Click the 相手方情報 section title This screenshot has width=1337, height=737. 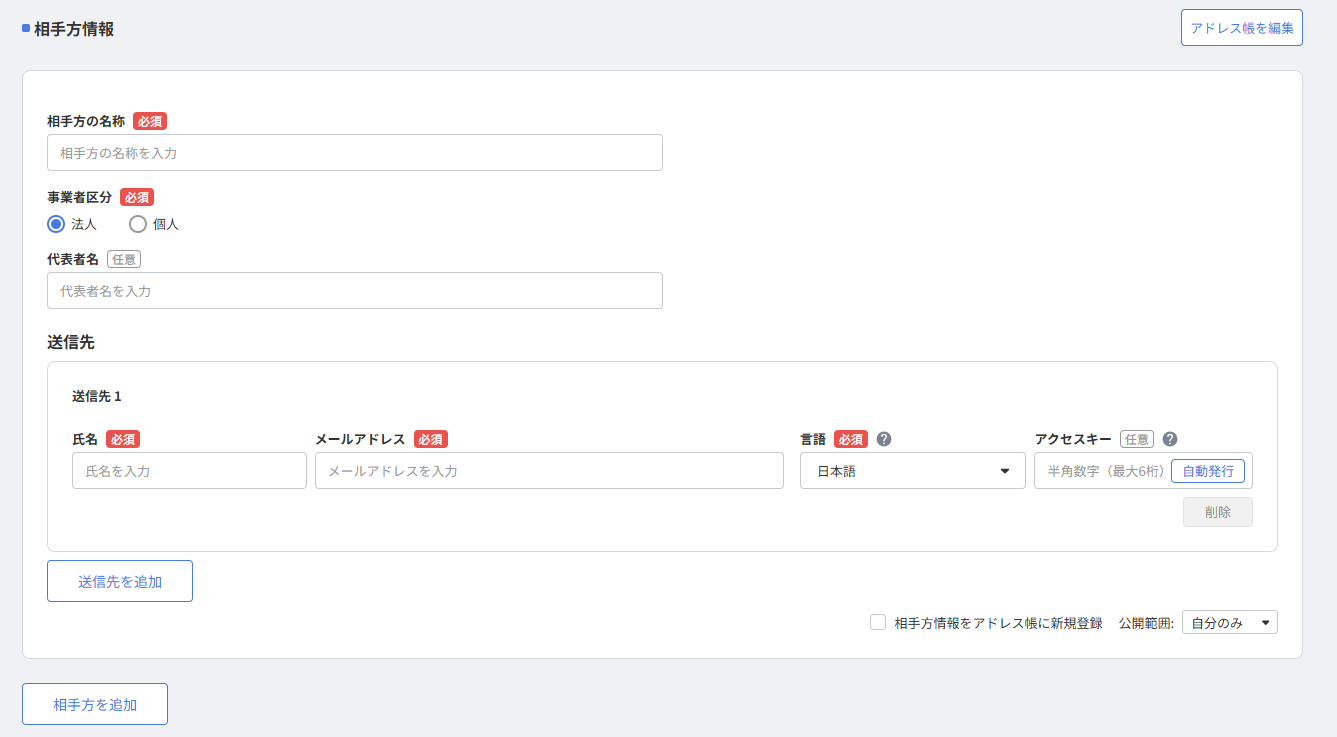(x=74, y=29)
